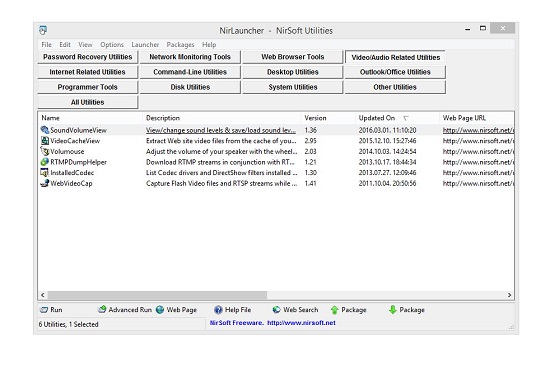Screen dimensions: 550x372
Task: Click the date 2011.10.04. 20:50:56
Action: pos(387,183)
